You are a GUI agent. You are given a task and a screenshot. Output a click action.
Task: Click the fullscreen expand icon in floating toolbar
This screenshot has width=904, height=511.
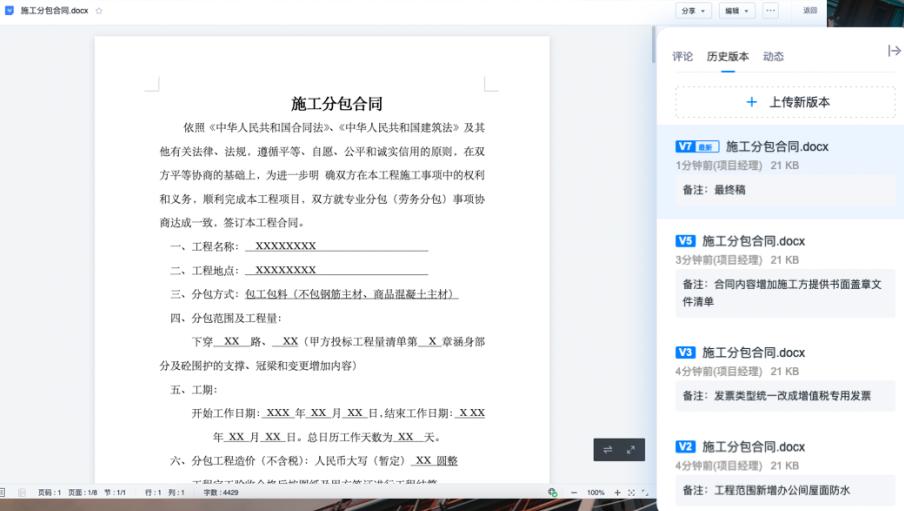click(x=631, y=450)
